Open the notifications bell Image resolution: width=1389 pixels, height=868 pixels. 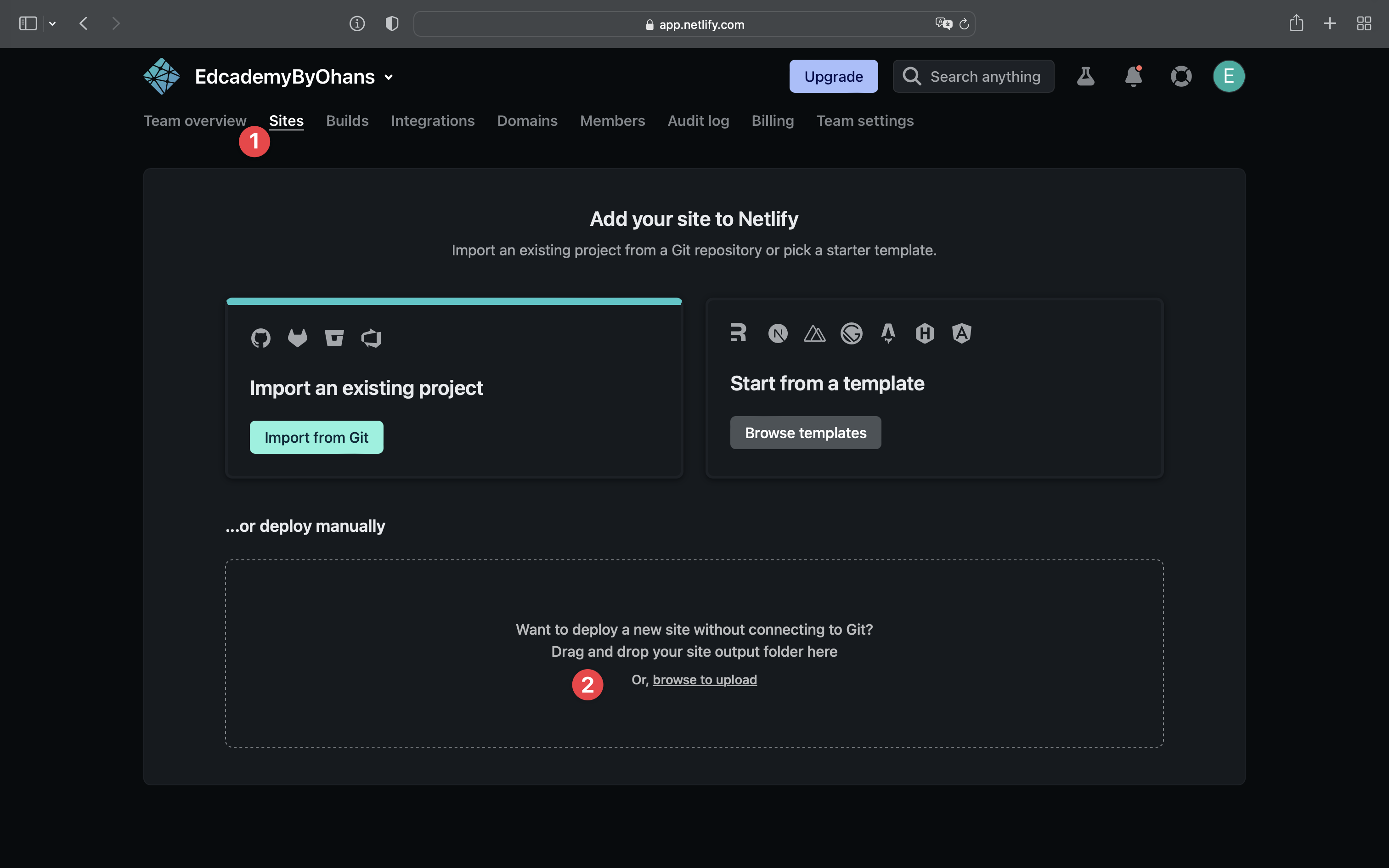(x=1134, y=76)
